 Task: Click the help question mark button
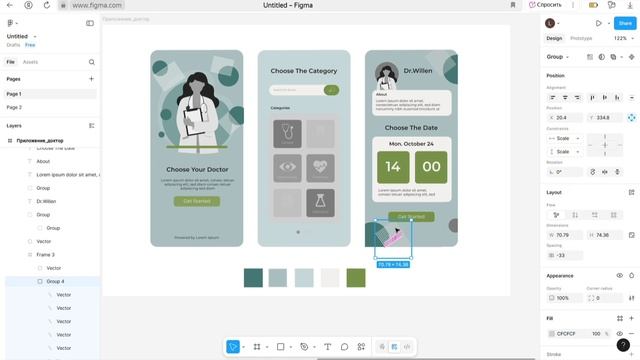623,345
